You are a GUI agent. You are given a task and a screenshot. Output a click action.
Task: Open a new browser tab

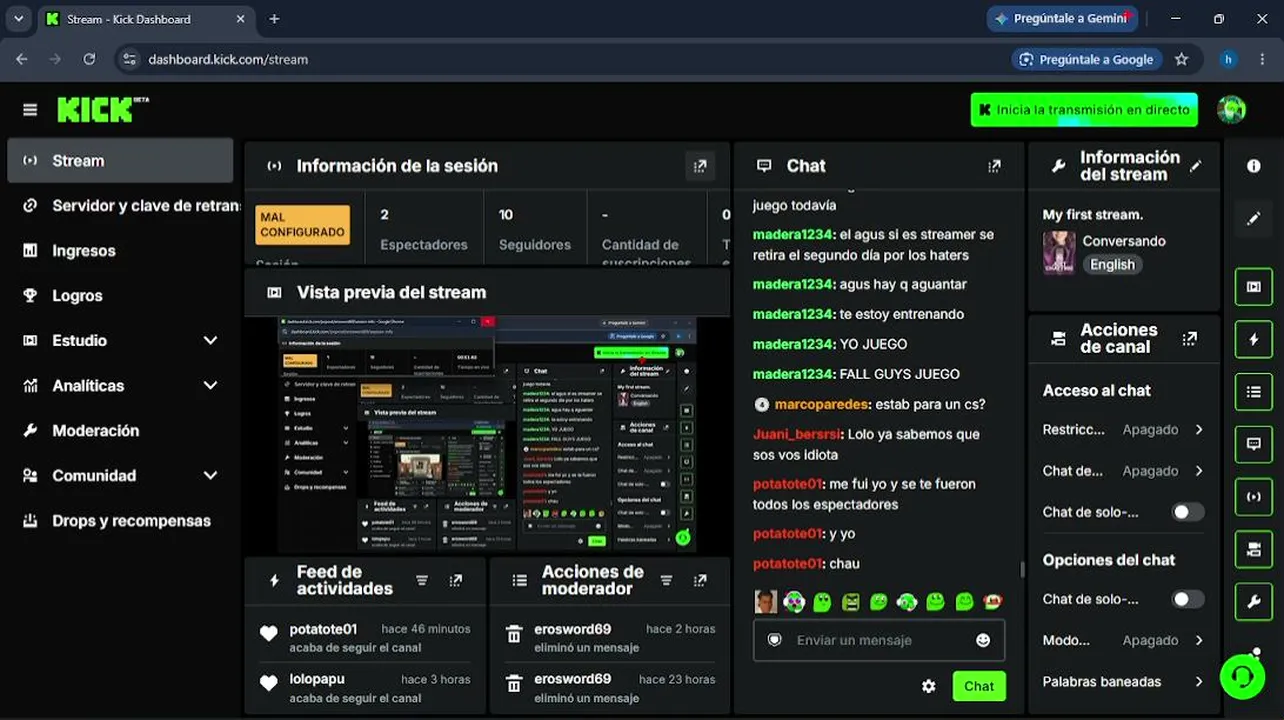pyautogui.click(x=274, y=19)
